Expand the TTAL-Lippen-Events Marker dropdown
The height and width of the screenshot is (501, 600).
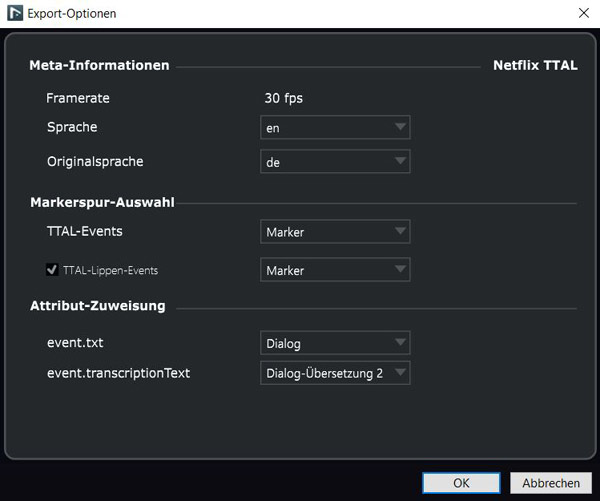[x=334, y=270]
